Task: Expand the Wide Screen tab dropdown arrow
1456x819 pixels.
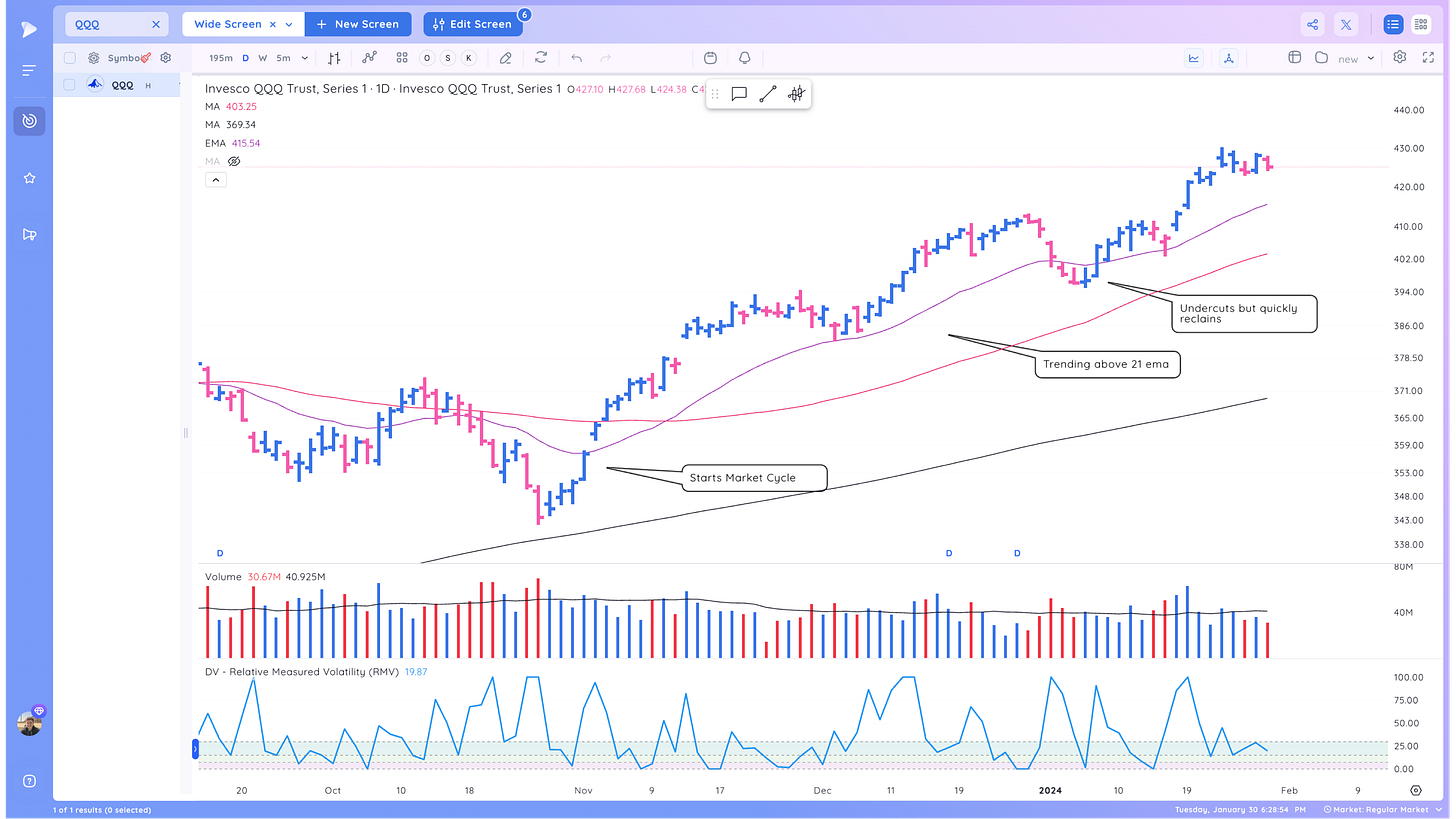Action: pos(290,24)
